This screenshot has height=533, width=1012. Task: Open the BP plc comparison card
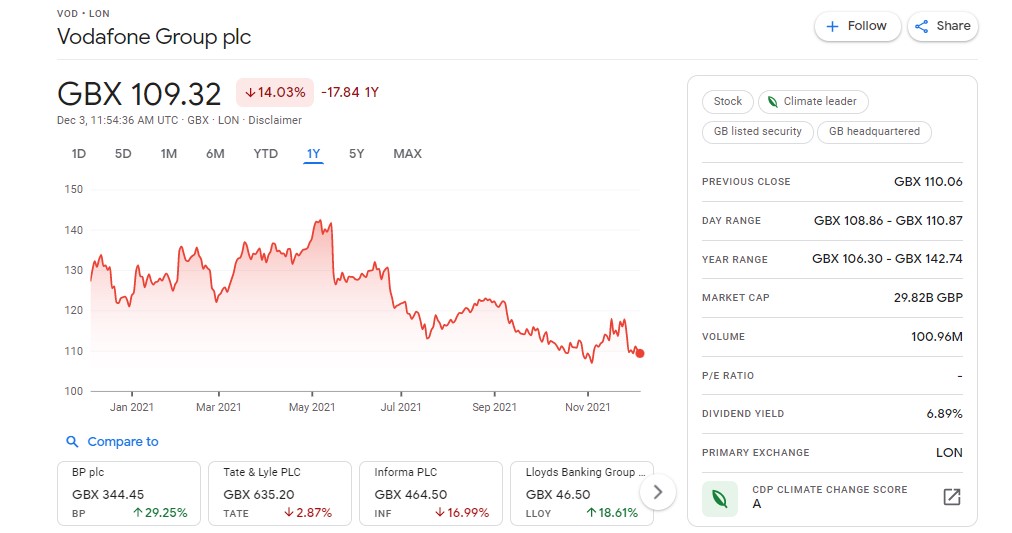pyautogui.click(x=129, y=493)
